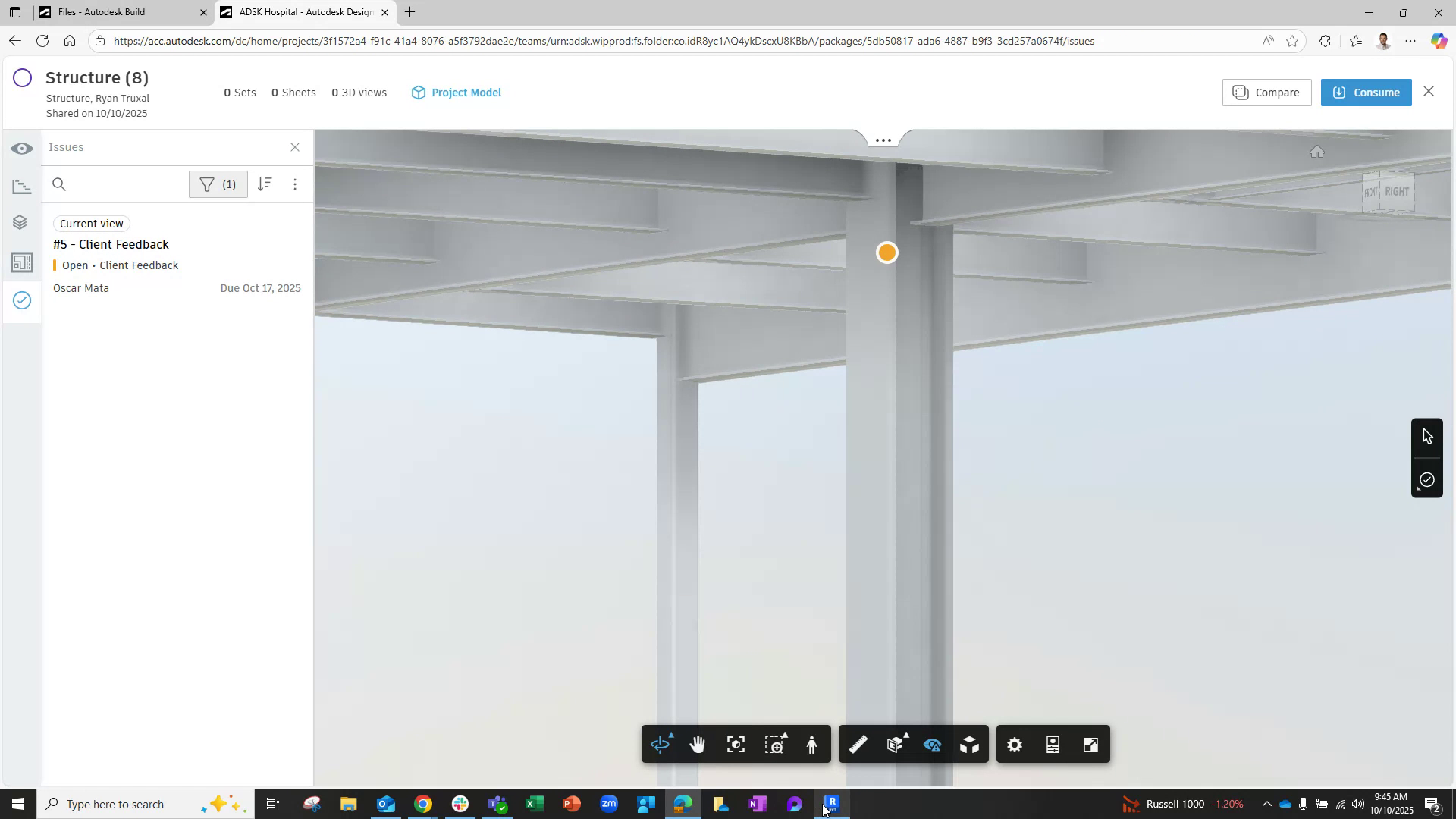Select the Measure tool
The image size is (1456, 819).
[858, 744]
